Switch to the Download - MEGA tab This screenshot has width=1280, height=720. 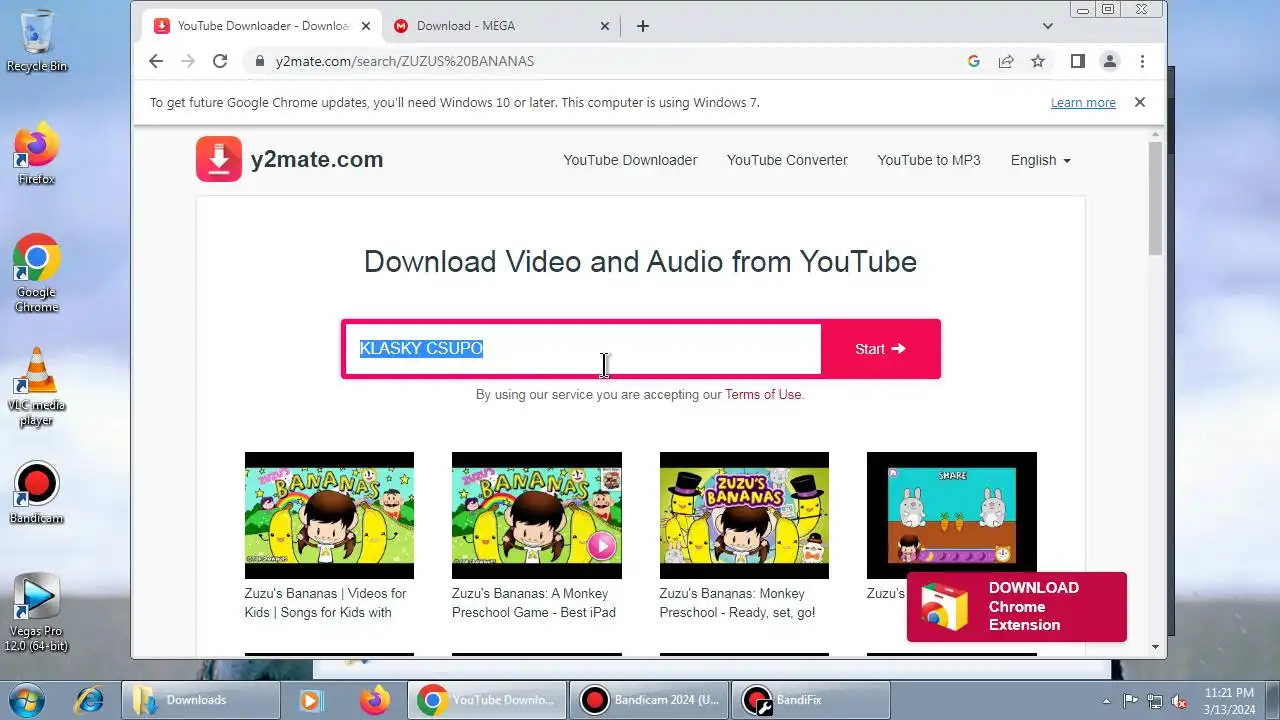[x=500, y=26]
